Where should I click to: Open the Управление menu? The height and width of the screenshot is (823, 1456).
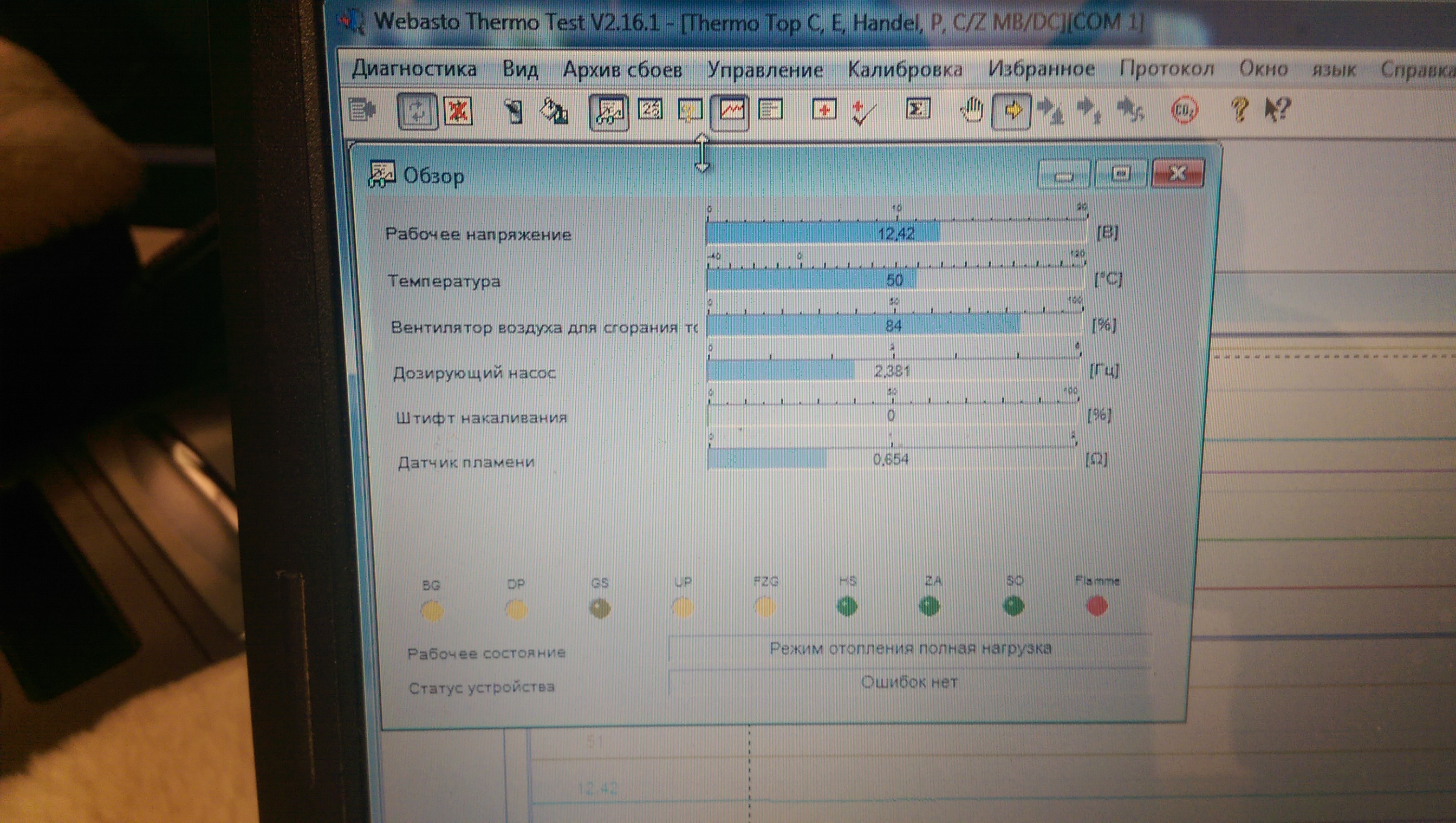[764, 70]
